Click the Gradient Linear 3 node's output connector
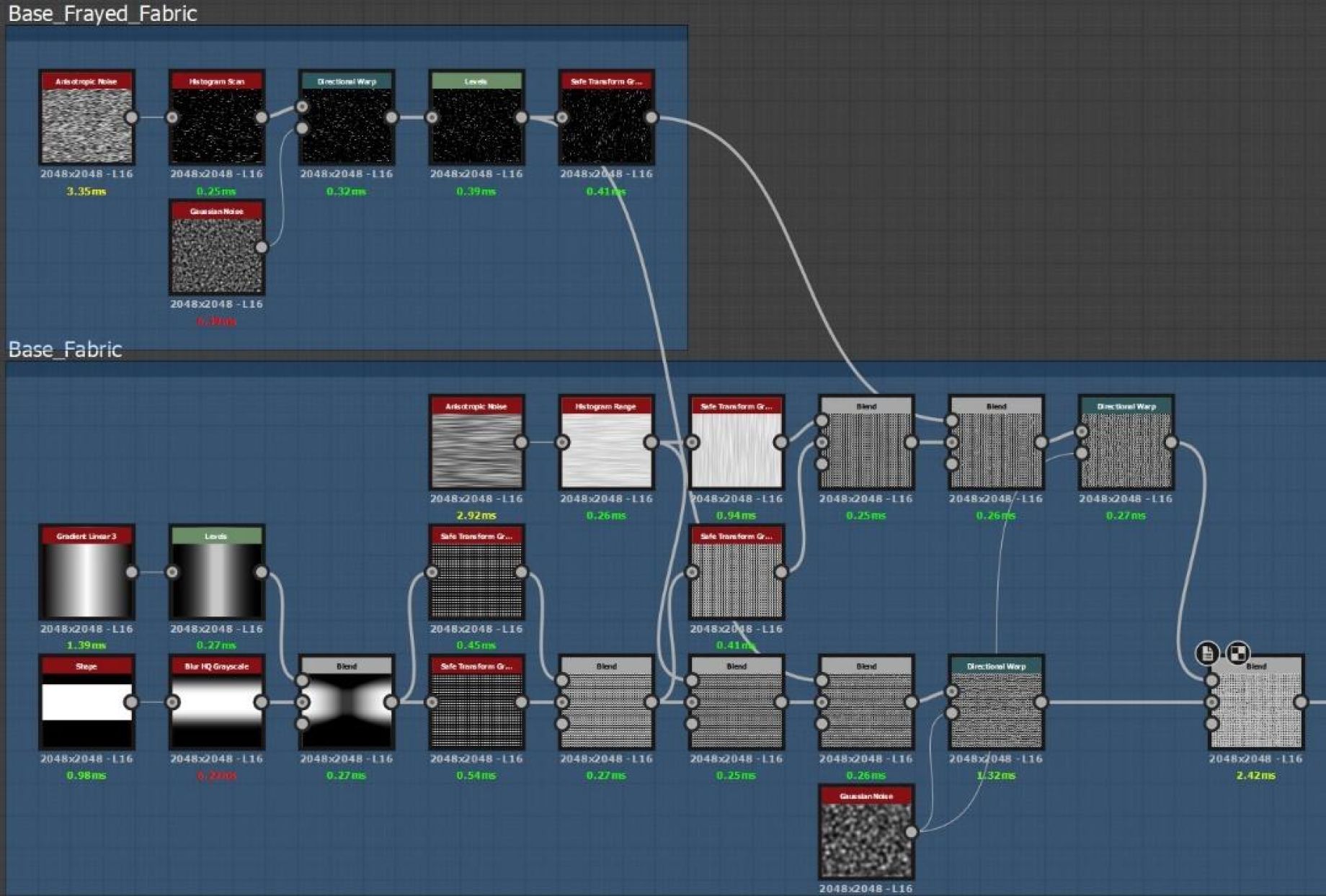Screen dimensions: 1326x896 [131, 572]
